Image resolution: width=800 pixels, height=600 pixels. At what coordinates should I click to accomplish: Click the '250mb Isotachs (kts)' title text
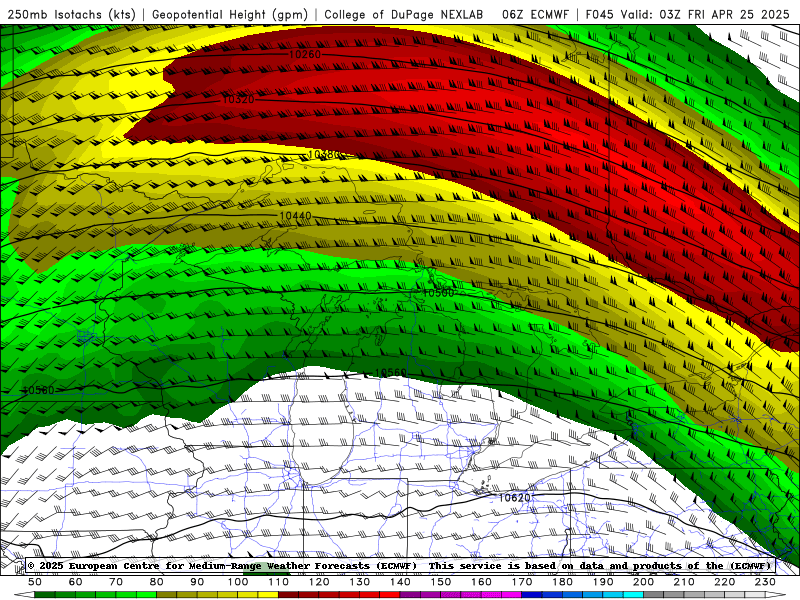click(71, 14)
